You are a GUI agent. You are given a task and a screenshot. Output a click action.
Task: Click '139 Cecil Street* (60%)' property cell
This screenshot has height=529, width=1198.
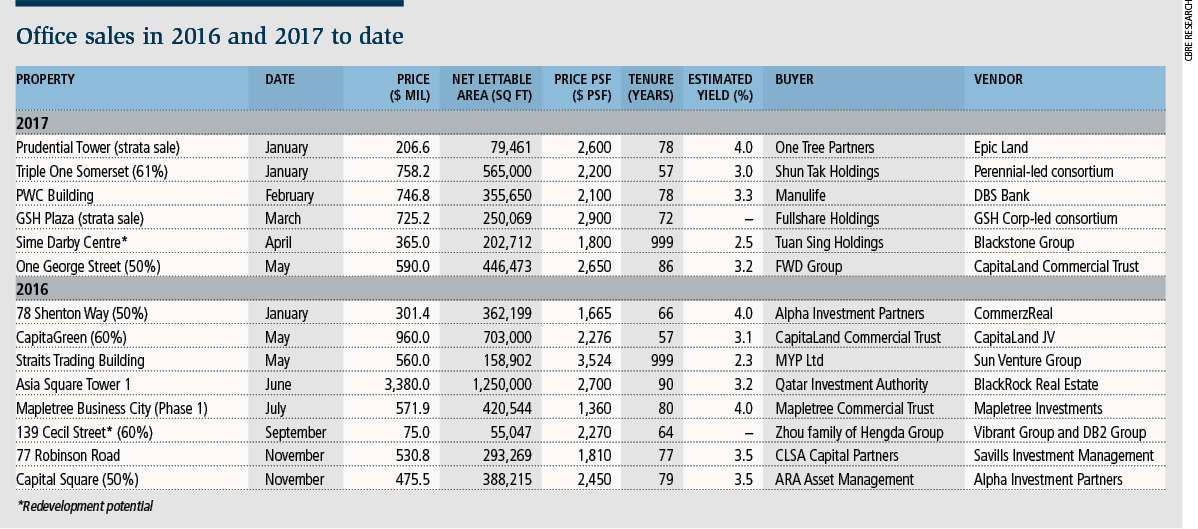click(x=84, y=432)
